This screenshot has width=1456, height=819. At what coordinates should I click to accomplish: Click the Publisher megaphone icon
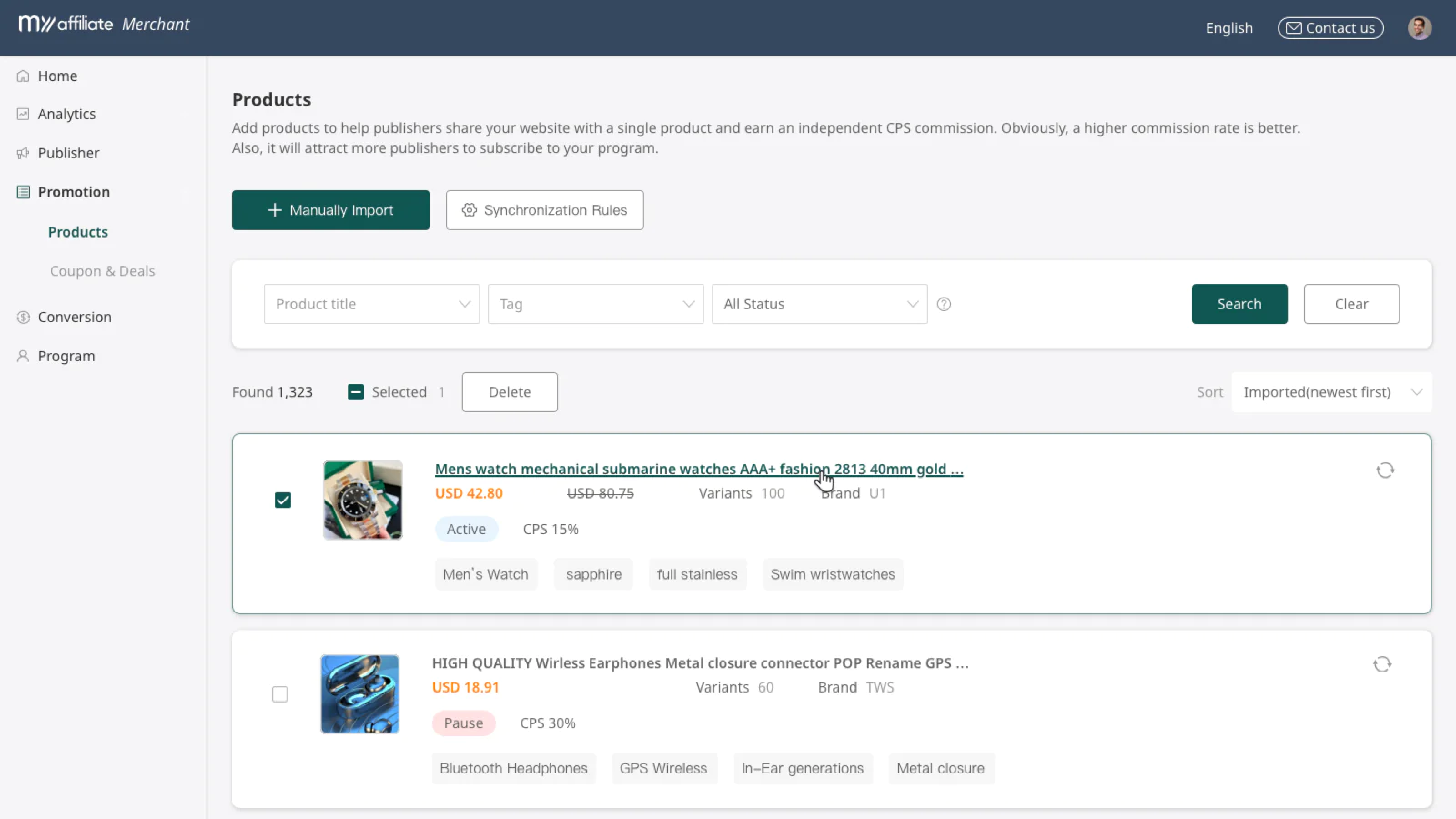(24, 154)
